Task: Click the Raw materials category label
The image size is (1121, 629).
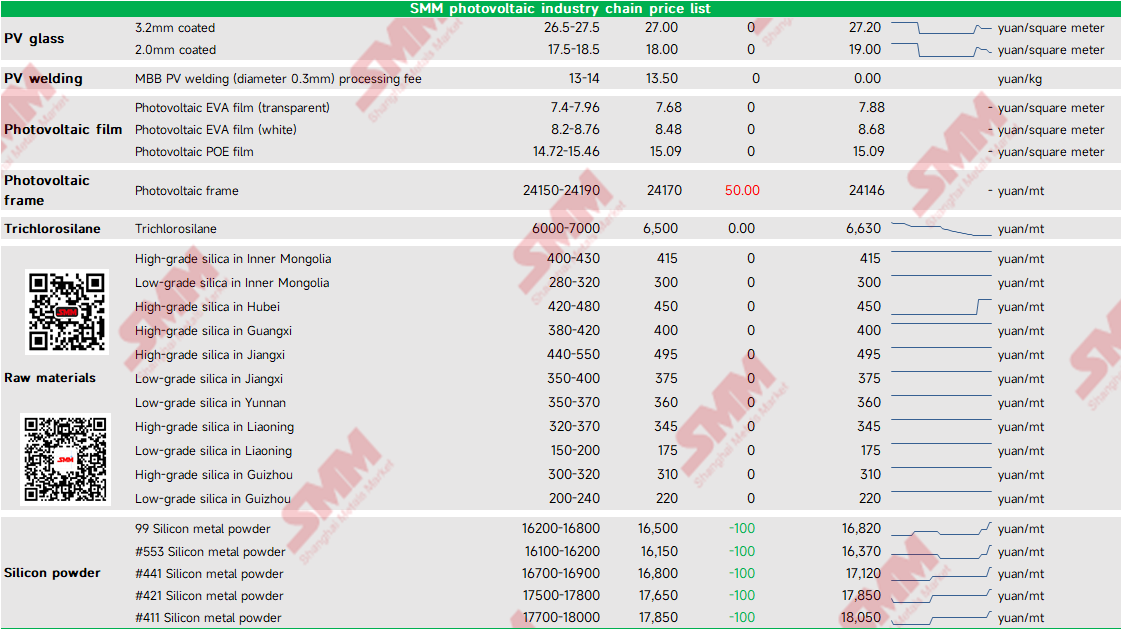Action: 50,377
